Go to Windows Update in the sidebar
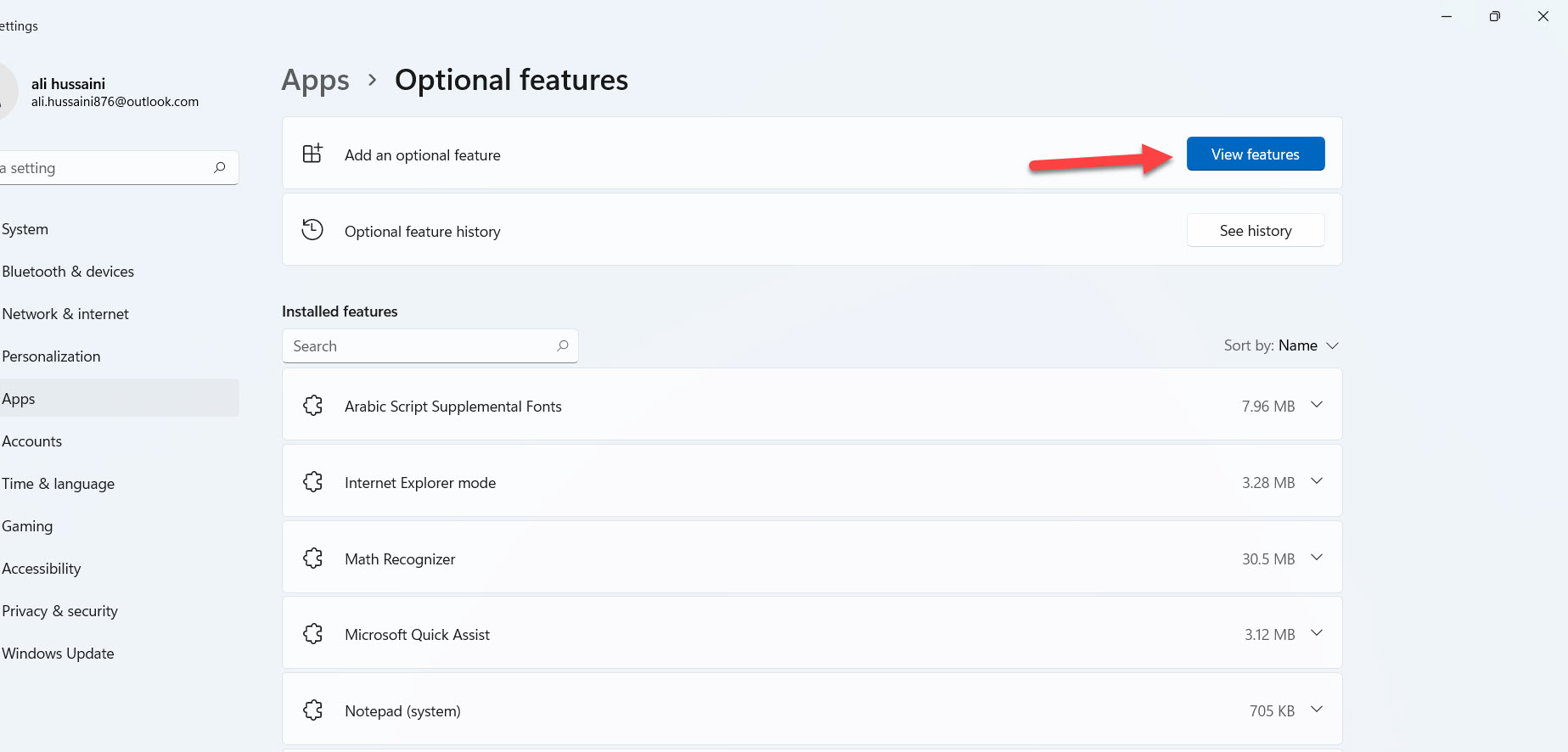The image size is (1568, 752). coord(58,654)
